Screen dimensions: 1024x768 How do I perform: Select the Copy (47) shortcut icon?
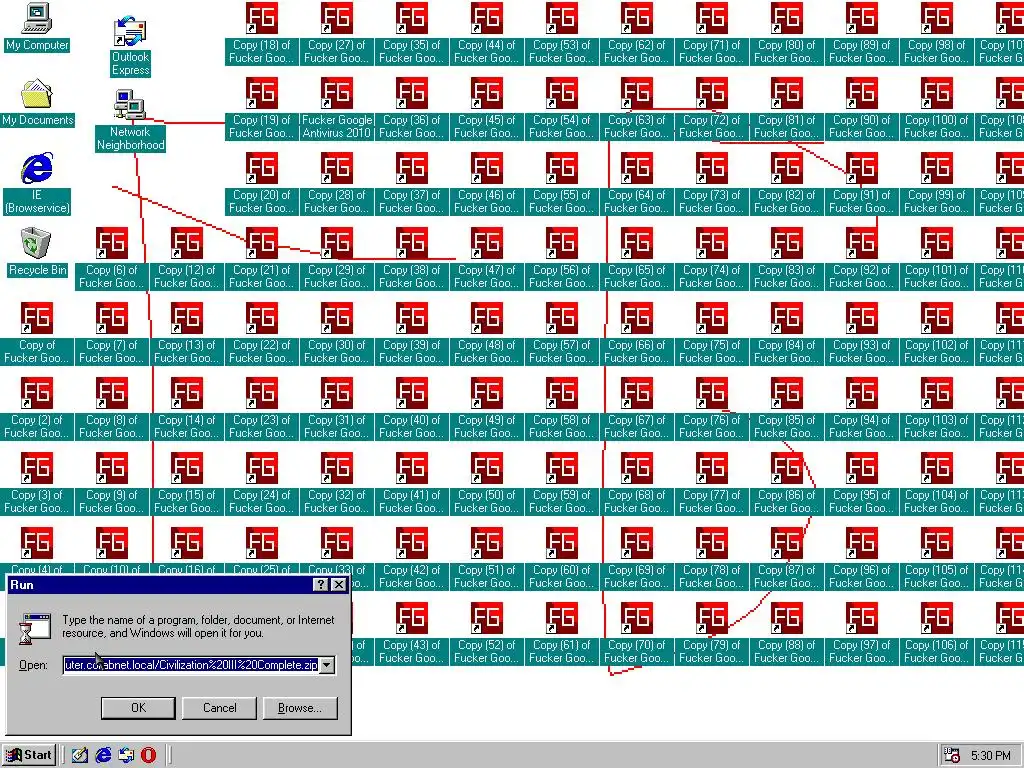click(487, 259)
